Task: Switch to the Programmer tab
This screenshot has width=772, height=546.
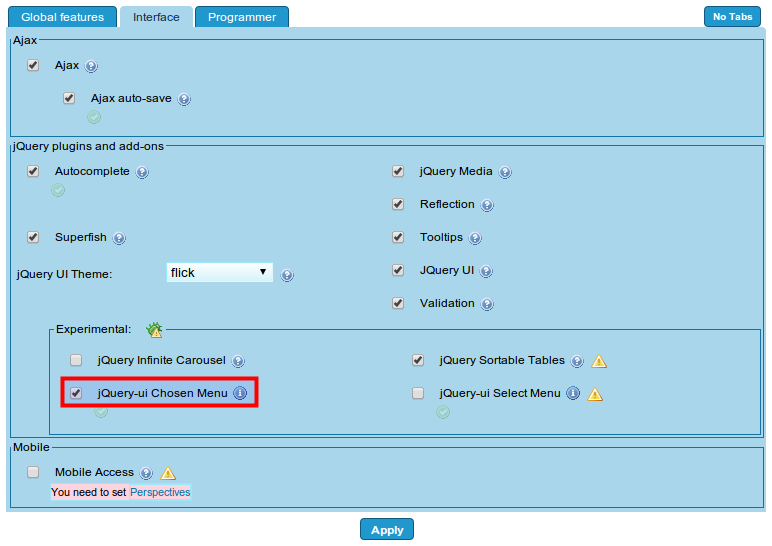Action: coord(241,17)
